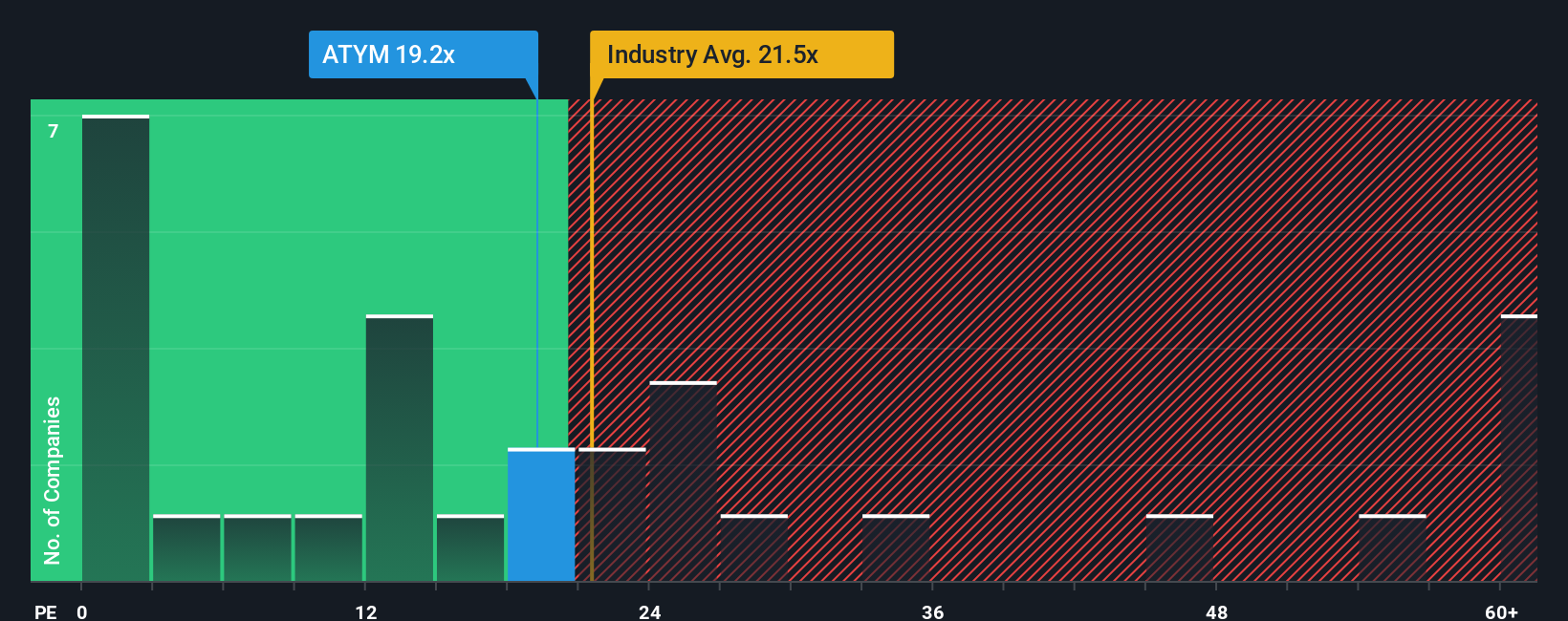
Task: Click the tall bar above PE 12
Action: [x=400, y=447]
